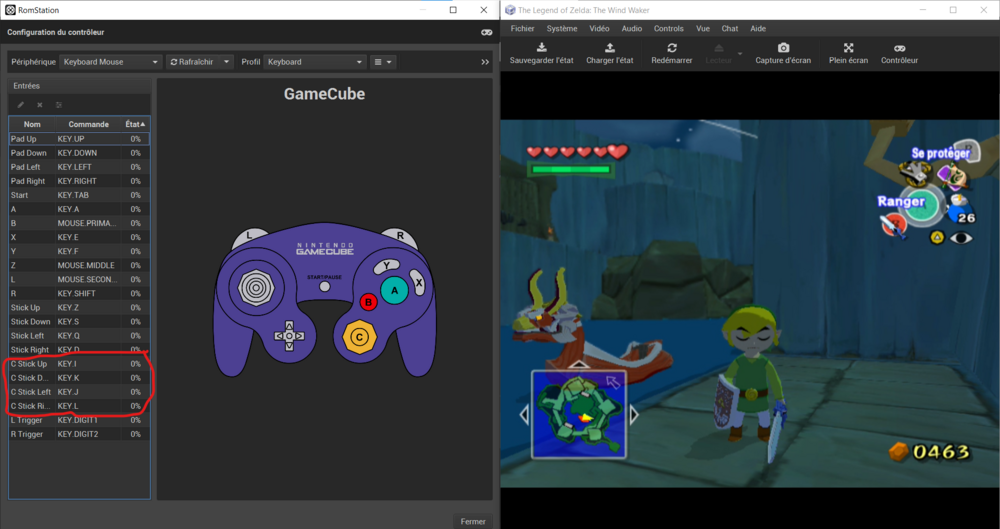Click the controller icon in Configuration header
Viewport: 1000px width, 529px height.
[486, 32]
